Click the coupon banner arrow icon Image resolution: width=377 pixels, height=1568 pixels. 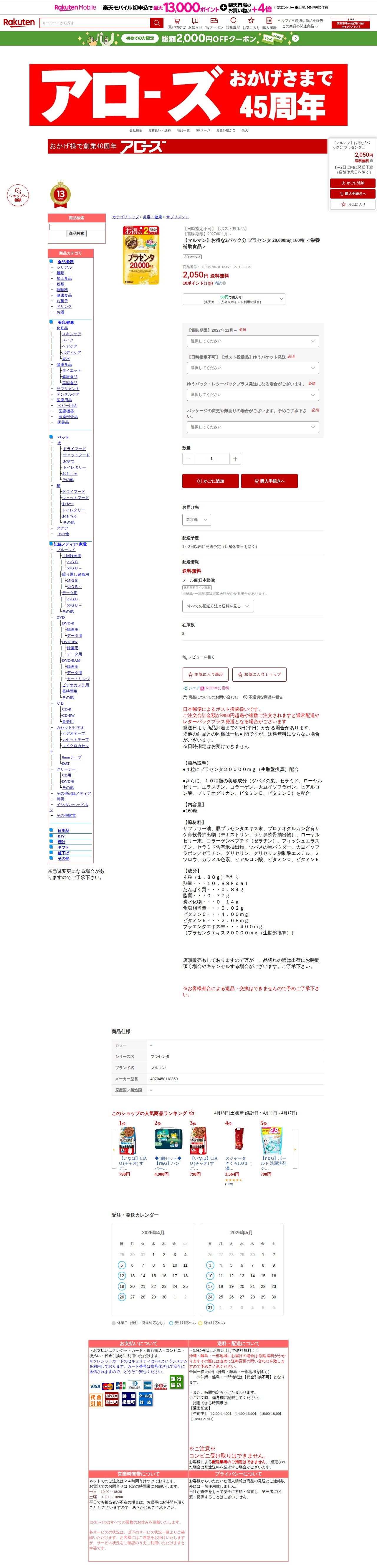[x=295, y=38]
